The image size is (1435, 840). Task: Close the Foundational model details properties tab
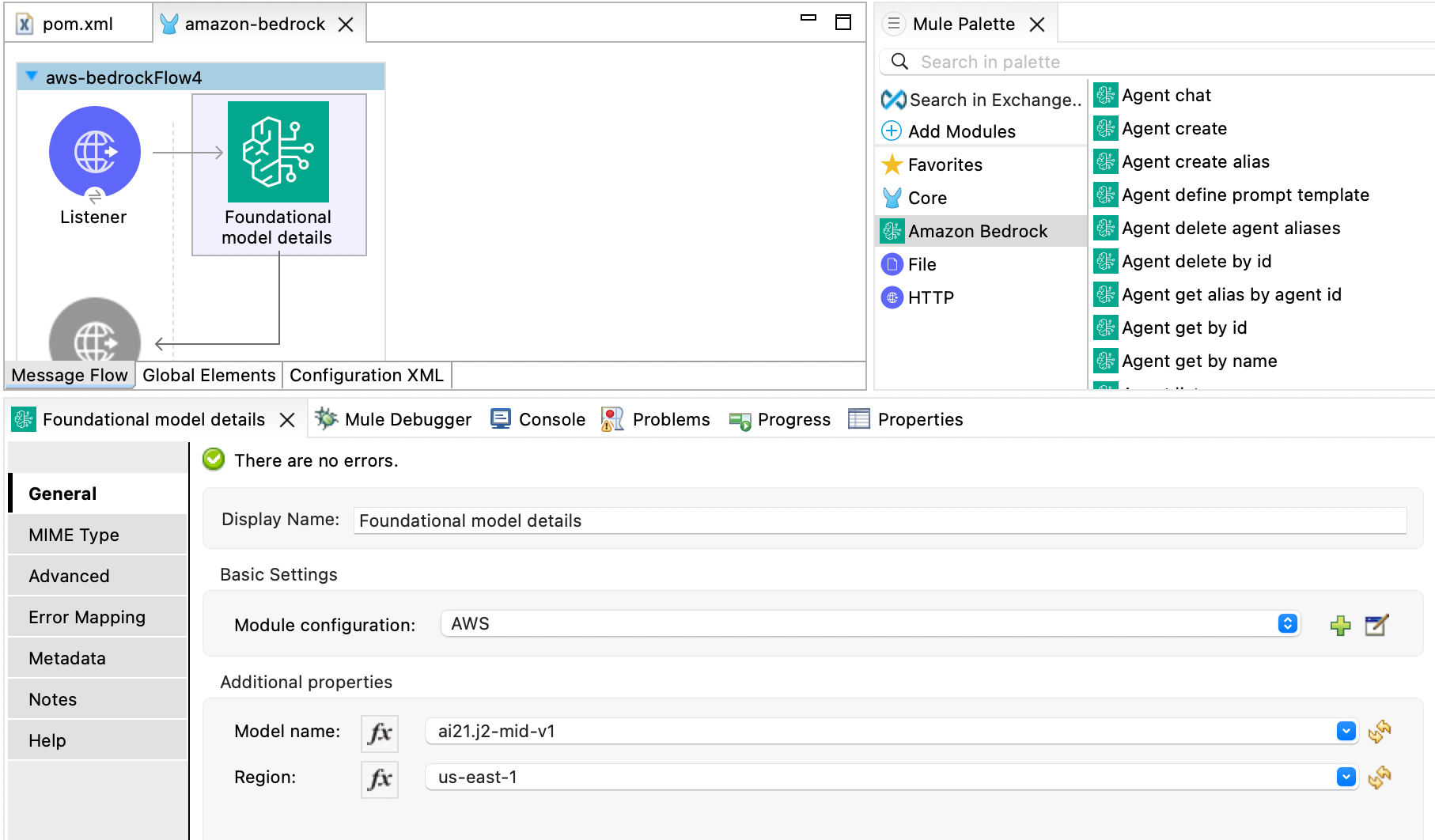tap(287, 420)
